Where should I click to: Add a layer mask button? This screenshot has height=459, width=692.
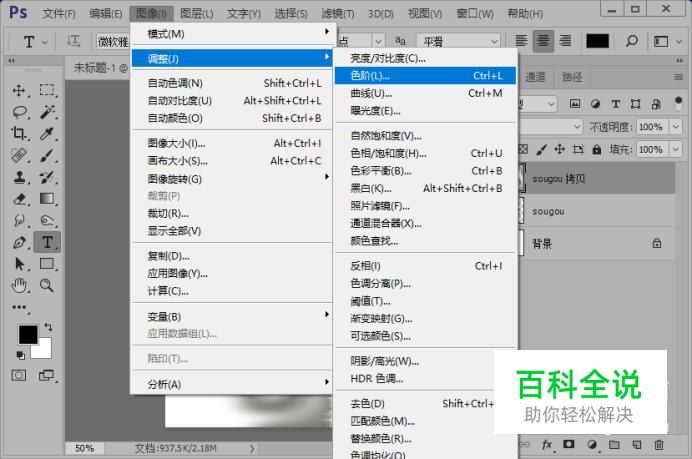pos(568,444)
